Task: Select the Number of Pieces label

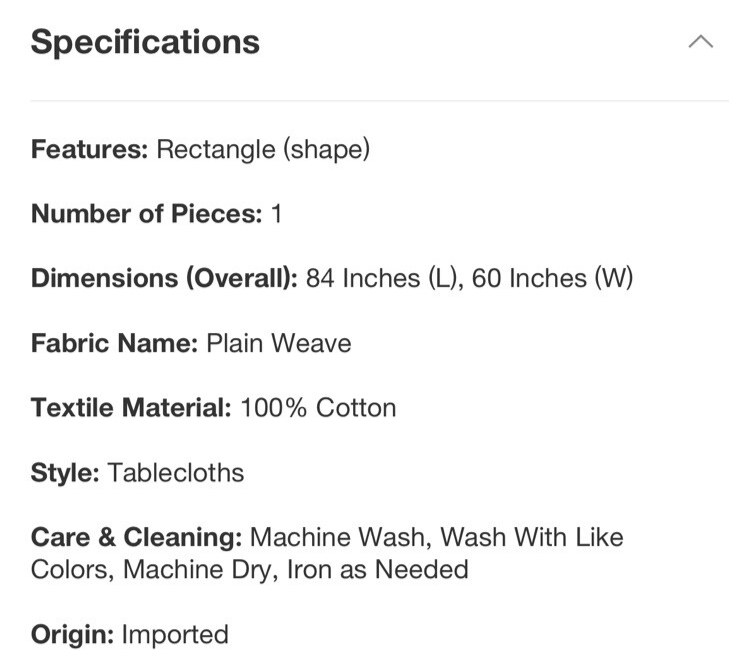Action: [146, 214]
